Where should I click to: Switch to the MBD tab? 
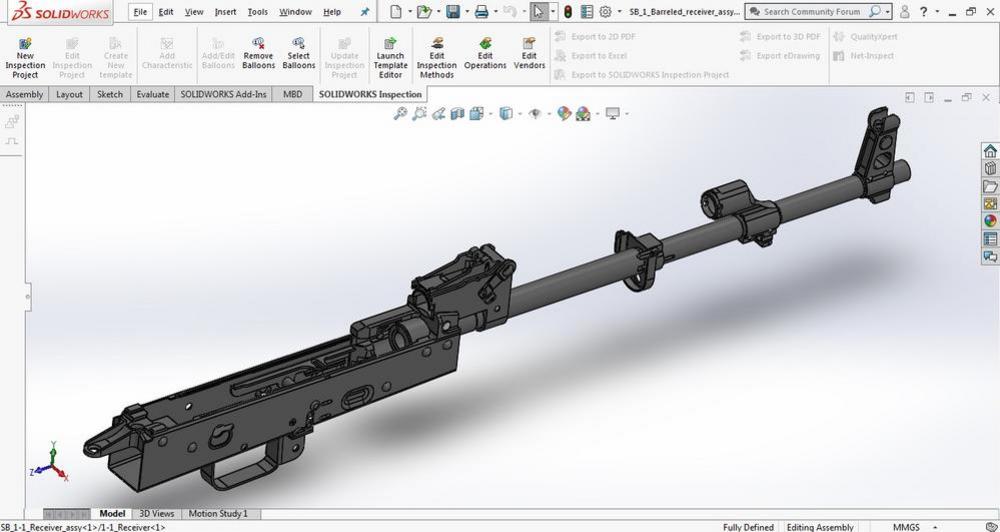pyautogui.click(x=293, y=94)
